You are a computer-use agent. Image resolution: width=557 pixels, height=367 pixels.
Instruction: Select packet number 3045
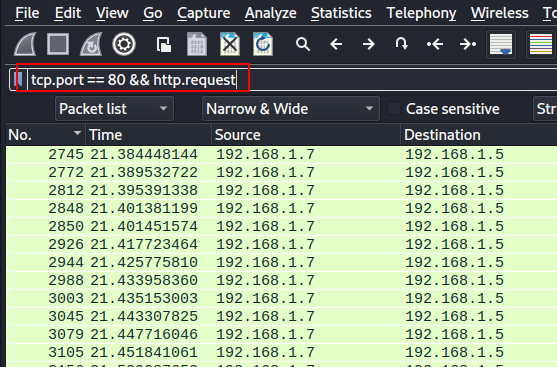(x=281, y=316)
